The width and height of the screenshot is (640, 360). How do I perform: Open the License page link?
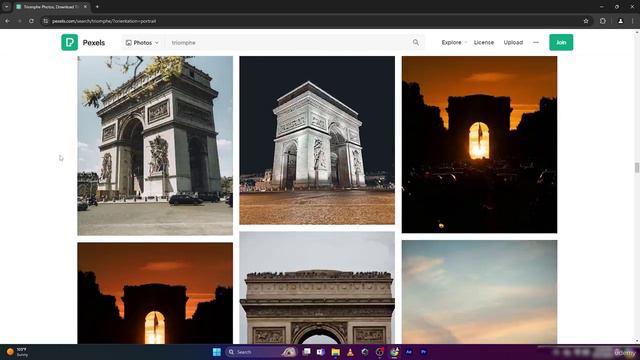pos(484,42)
